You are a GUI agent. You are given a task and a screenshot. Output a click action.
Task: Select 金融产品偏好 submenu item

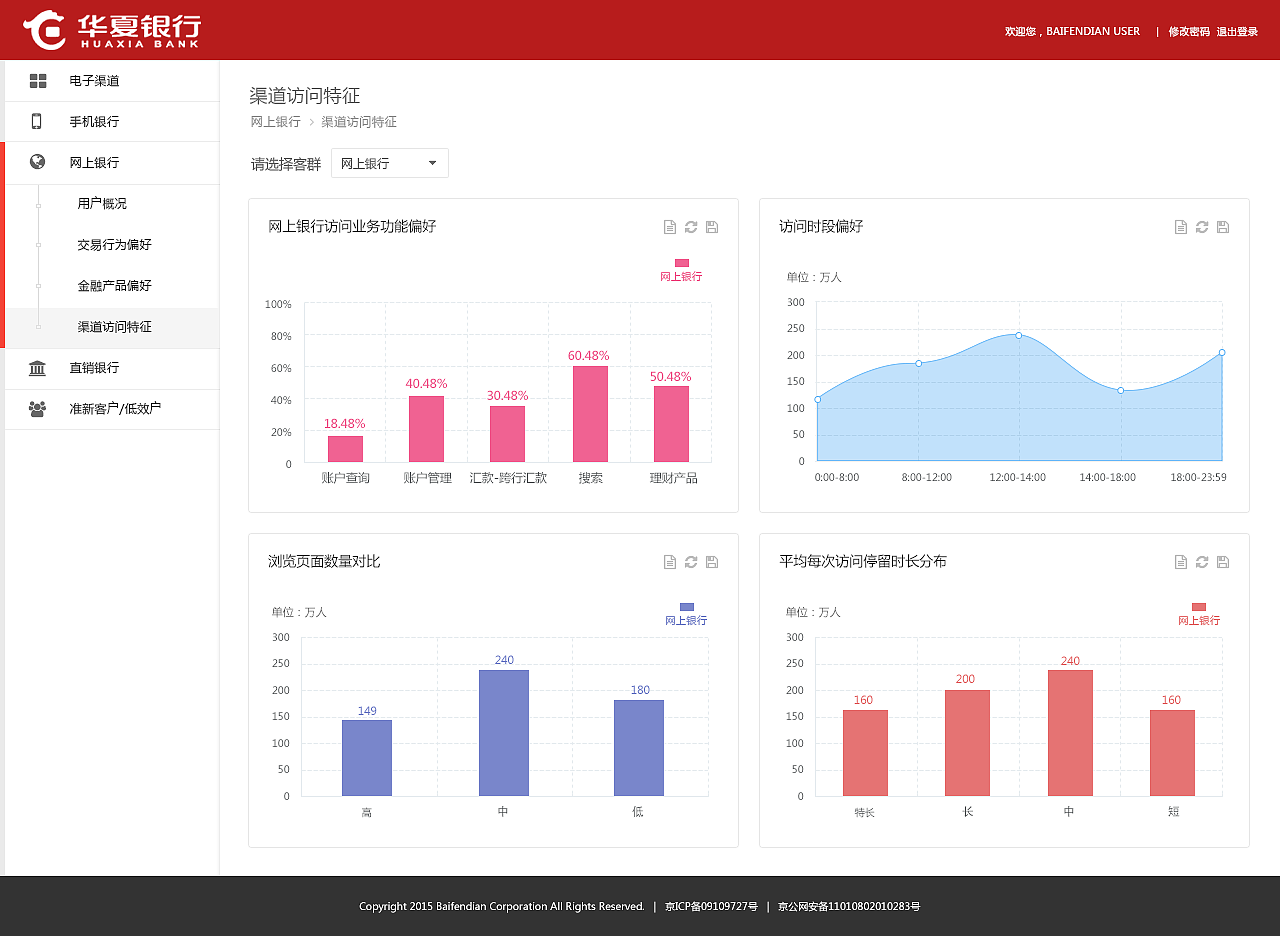pos(114,286)
